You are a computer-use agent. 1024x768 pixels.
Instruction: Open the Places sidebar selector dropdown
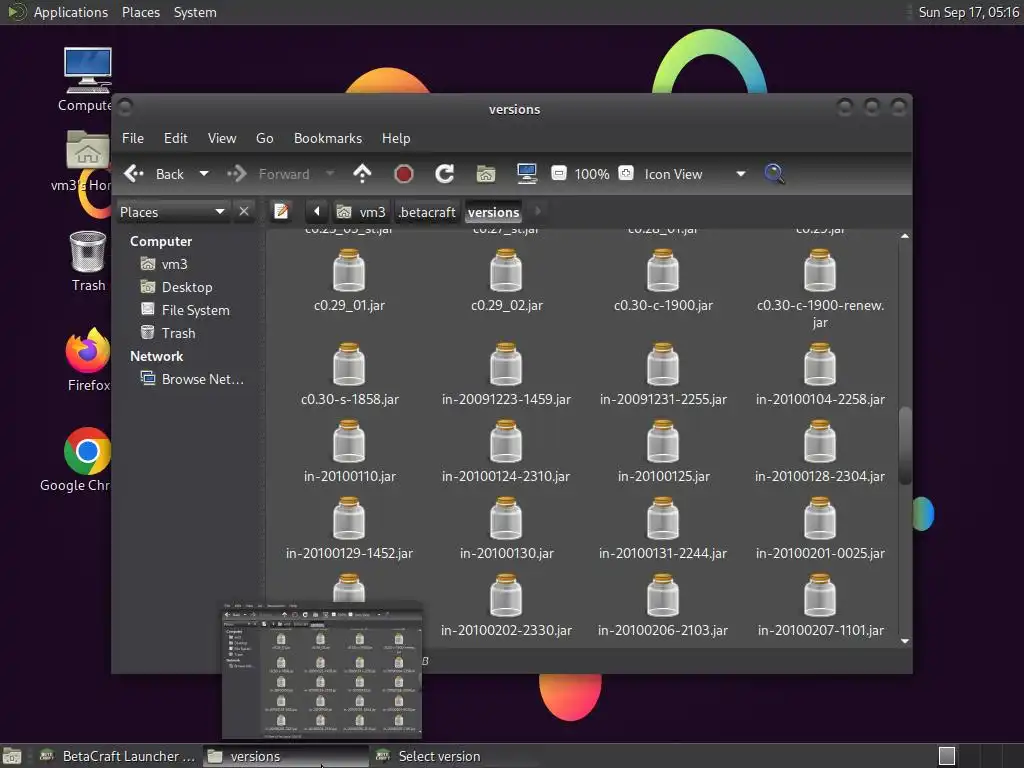[172, 212]
